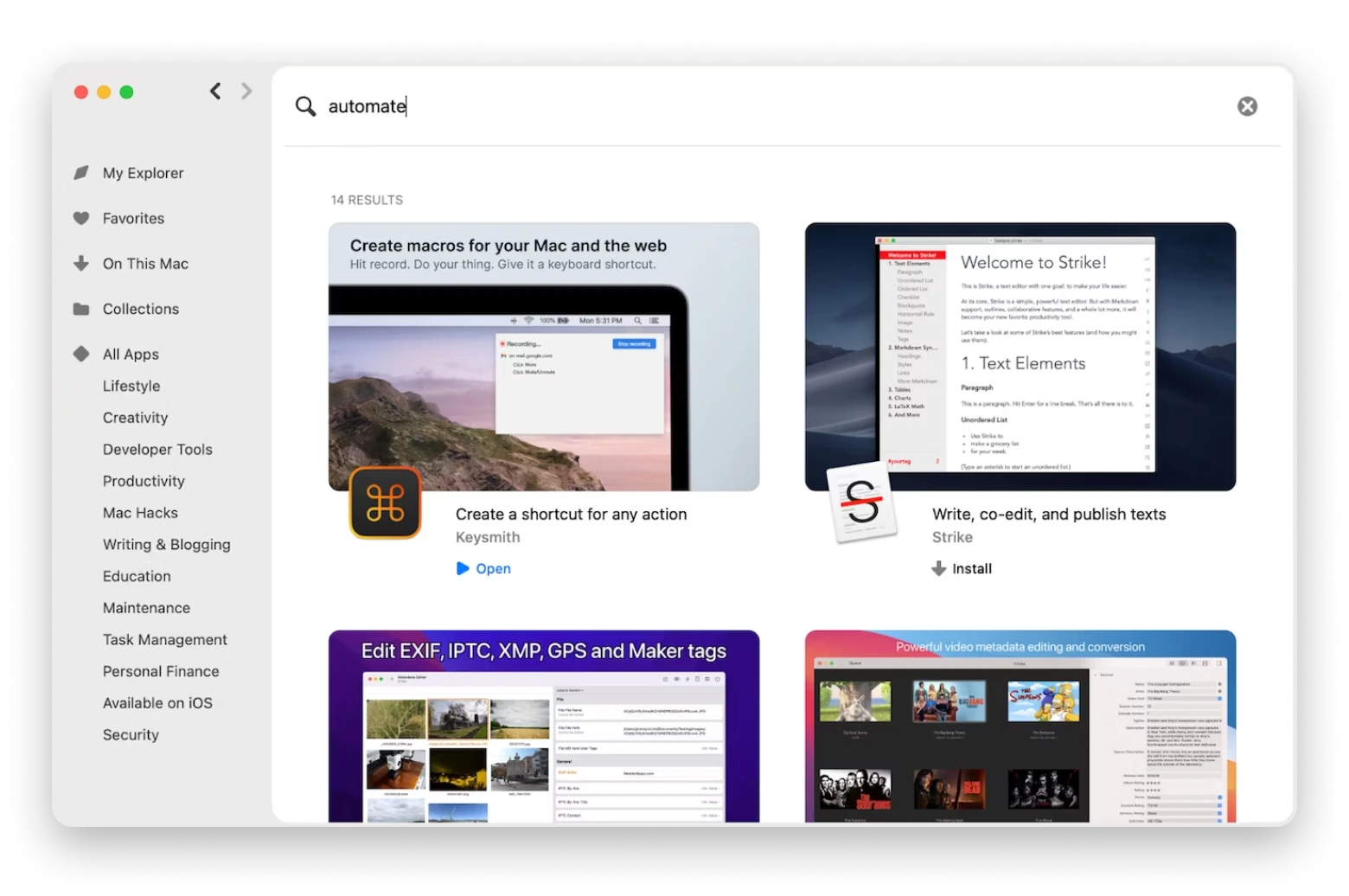Click the Keysmith macros preview image
Screen dimensions: 1349x896
tap(544, 357)
